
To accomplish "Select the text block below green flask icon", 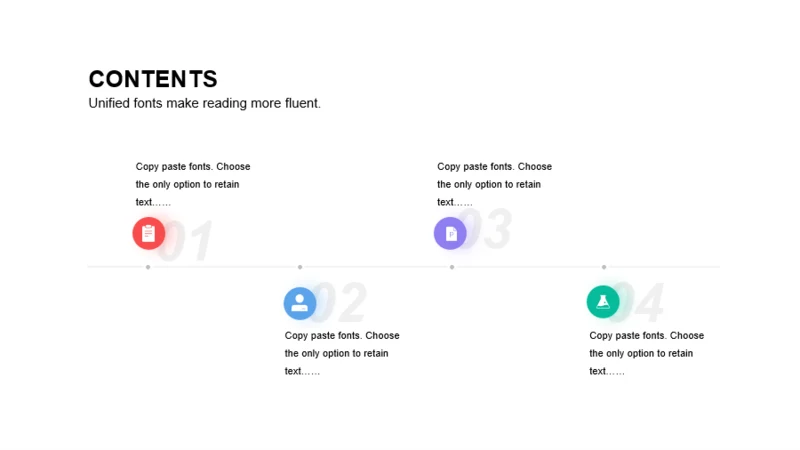I will click(646, 353).
